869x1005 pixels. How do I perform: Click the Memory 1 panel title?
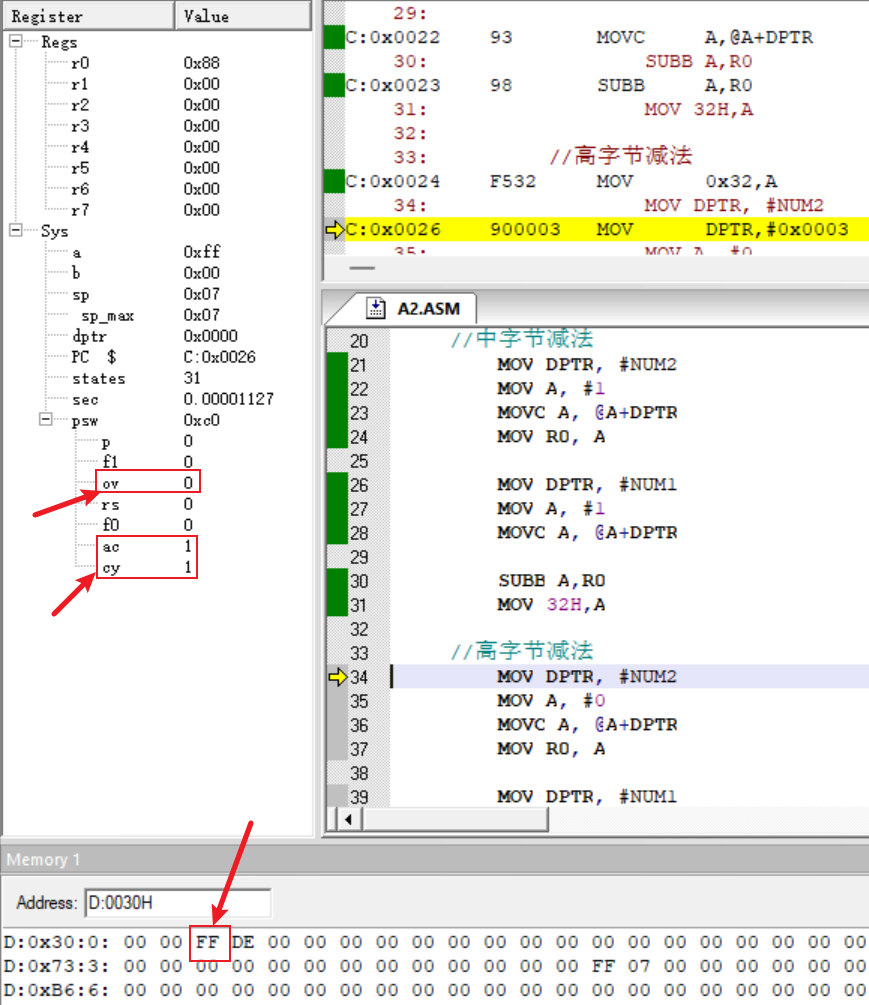pyautogui.click(x=44, y=860)
